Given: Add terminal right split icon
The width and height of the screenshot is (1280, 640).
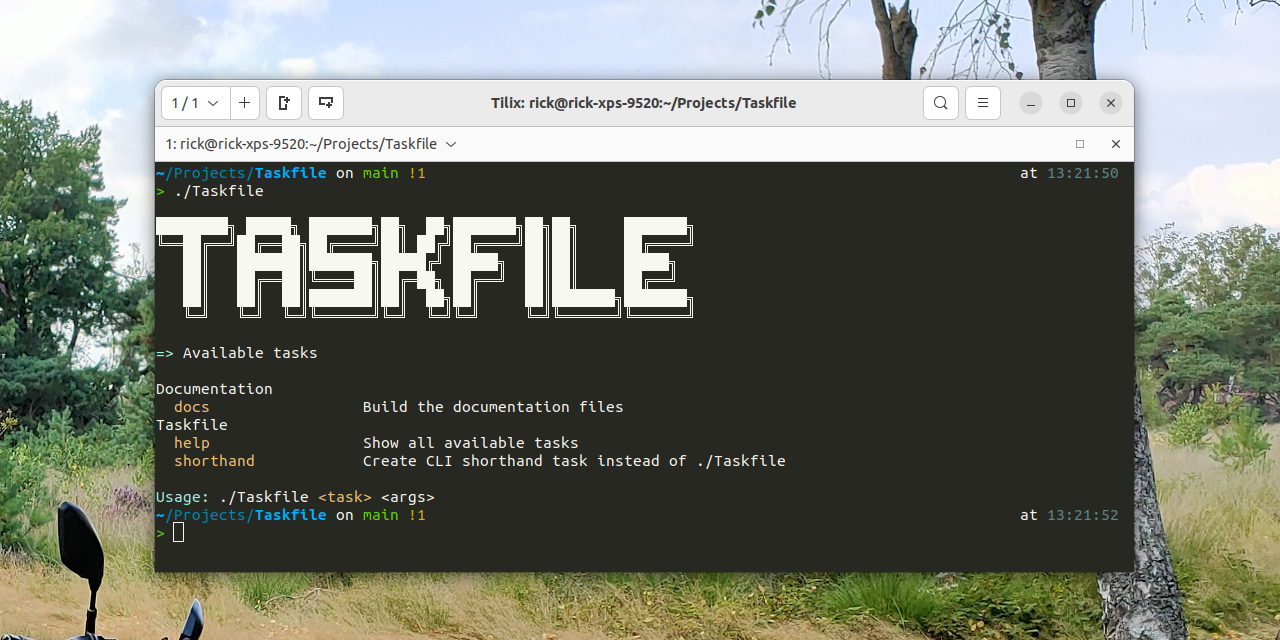Looking at the screenshot, I should (284, 103).
